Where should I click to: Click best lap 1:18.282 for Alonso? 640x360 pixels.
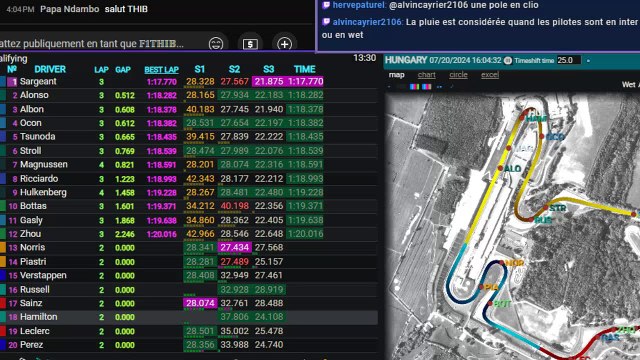162,96
